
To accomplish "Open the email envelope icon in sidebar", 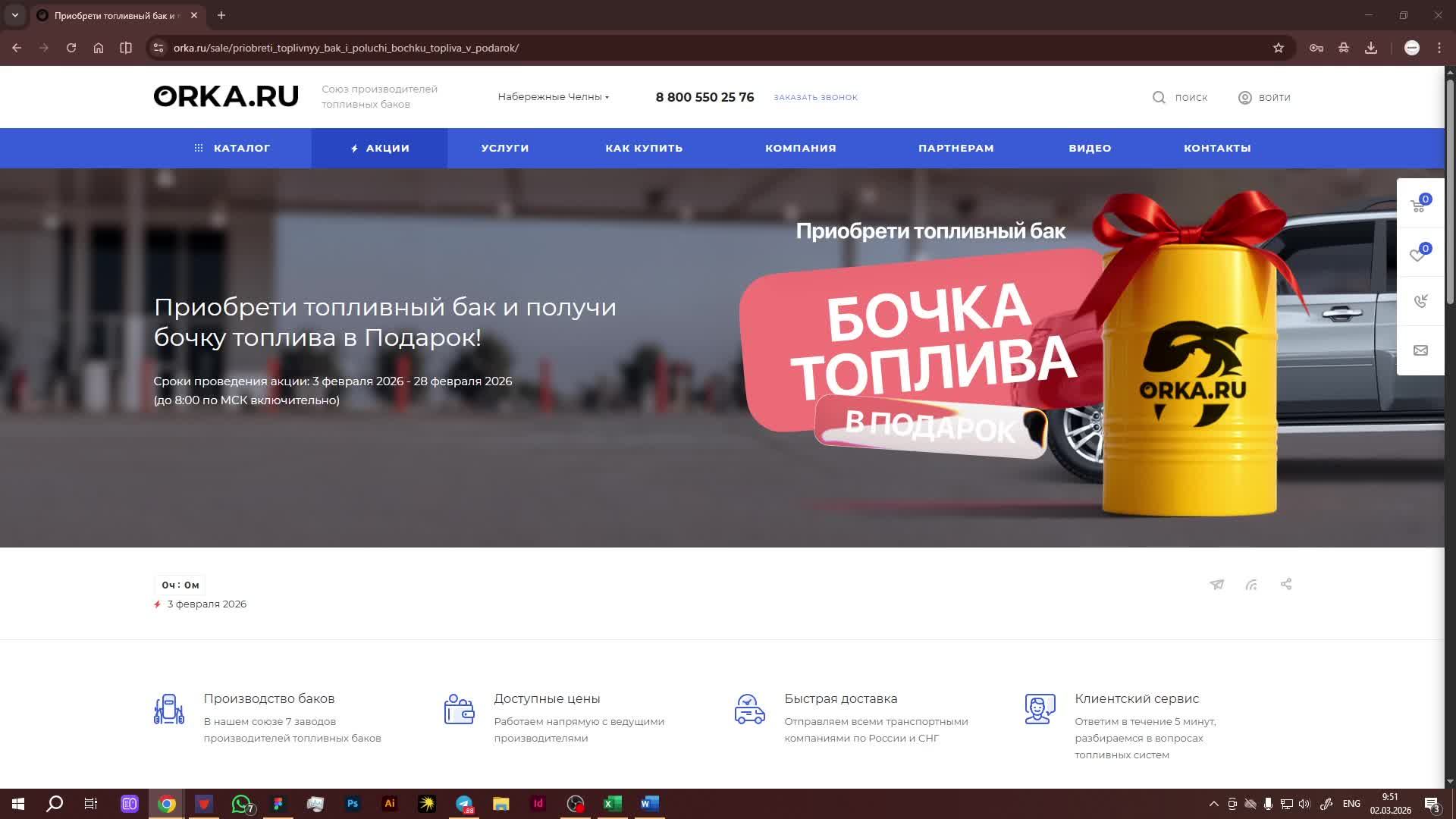I will pyautogui.click(x=1419, y=350).
